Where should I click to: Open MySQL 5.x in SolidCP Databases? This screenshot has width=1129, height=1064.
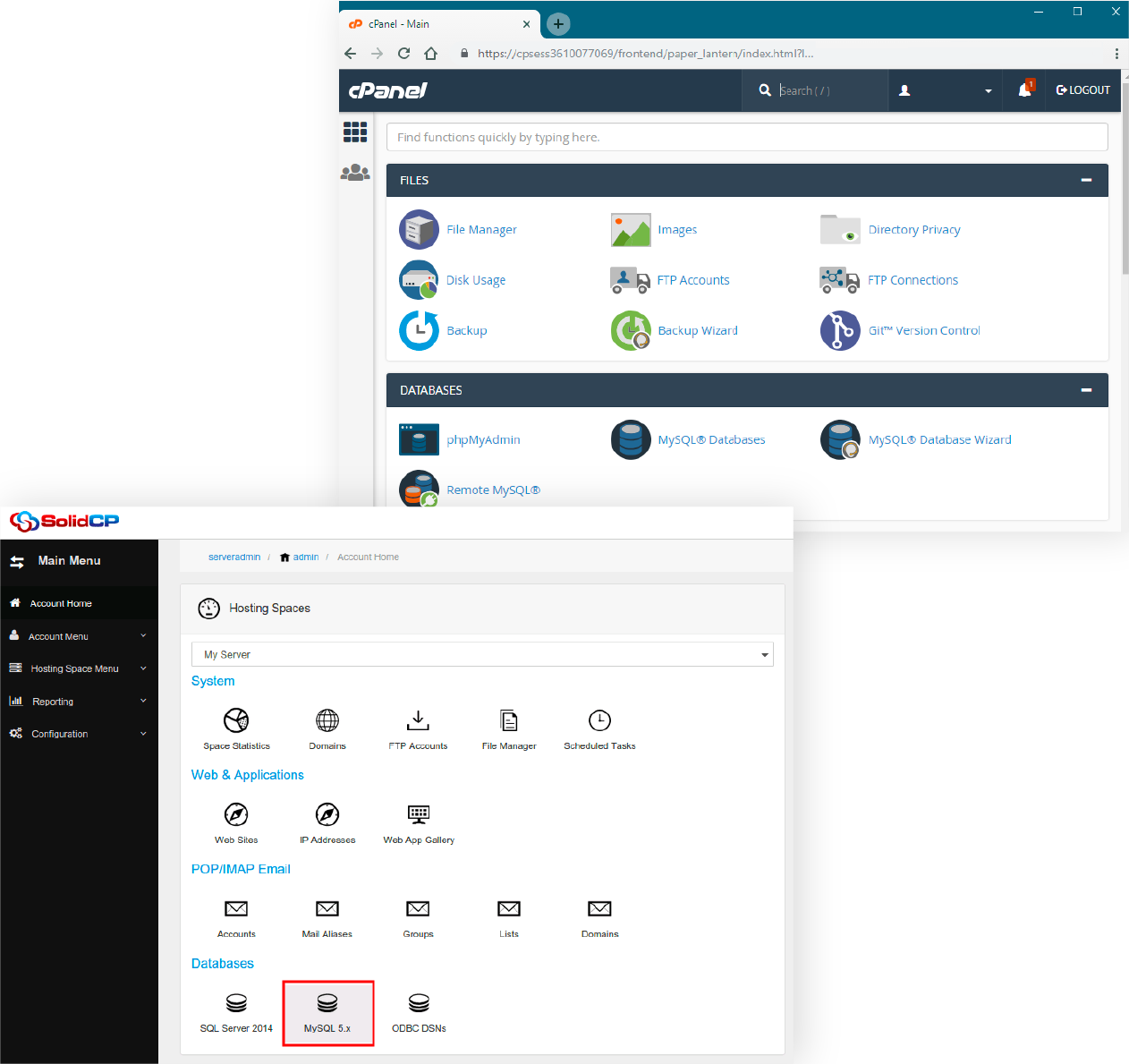327,1012
